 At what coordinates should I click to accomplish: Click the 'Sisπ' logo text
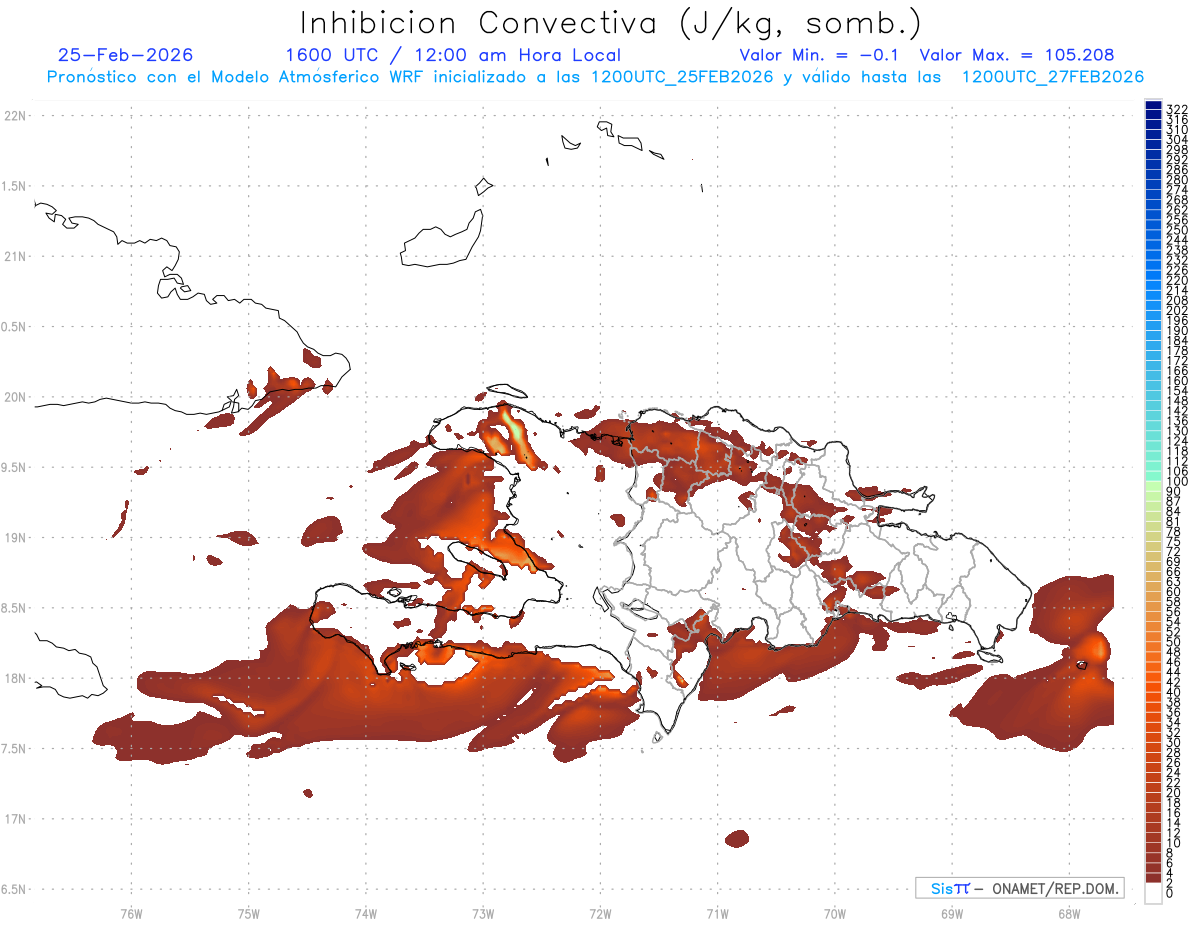(950, 888)
